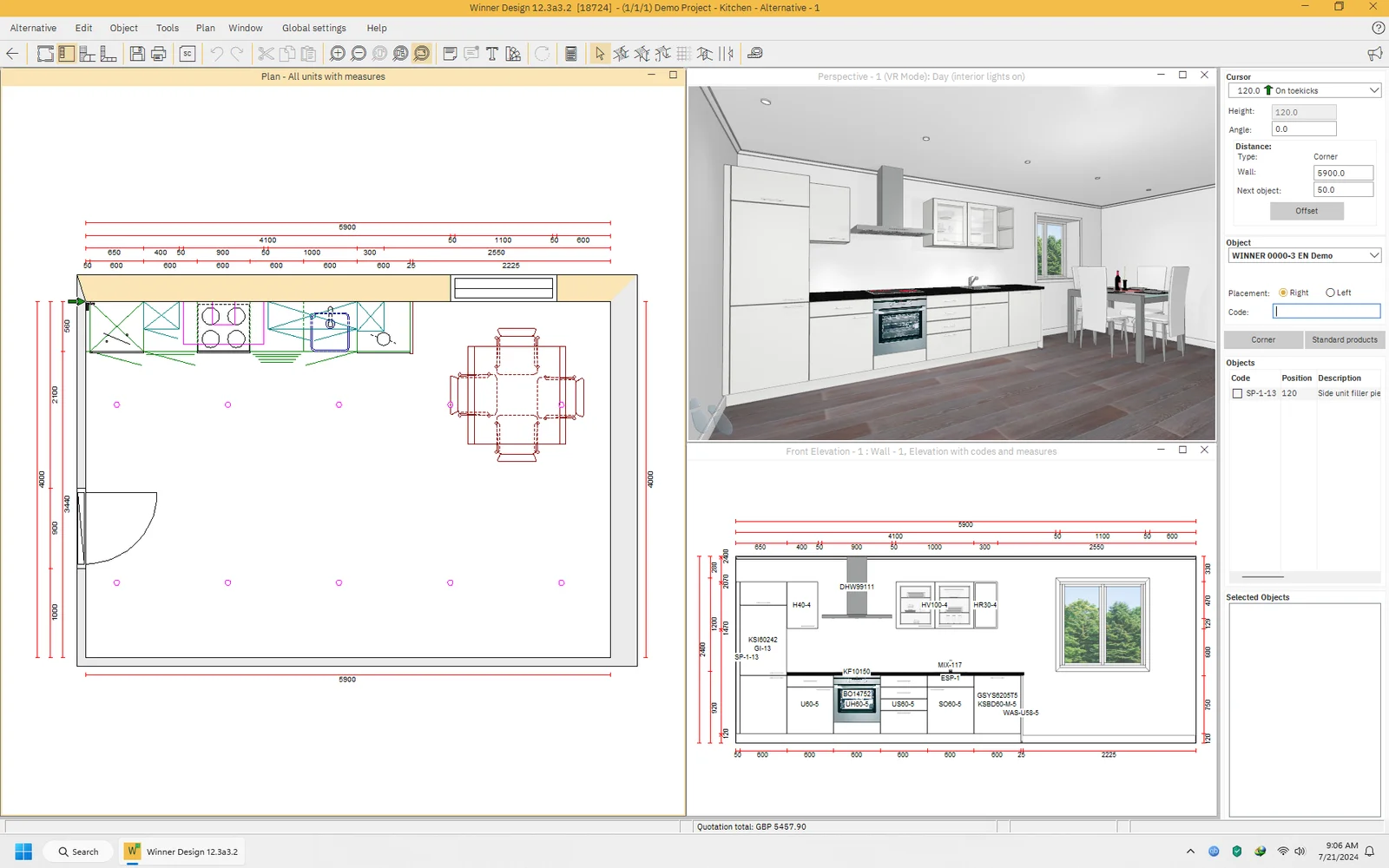1389x868 pixels.
Task: Open the Alternative menu
Action: pos(33,28)
